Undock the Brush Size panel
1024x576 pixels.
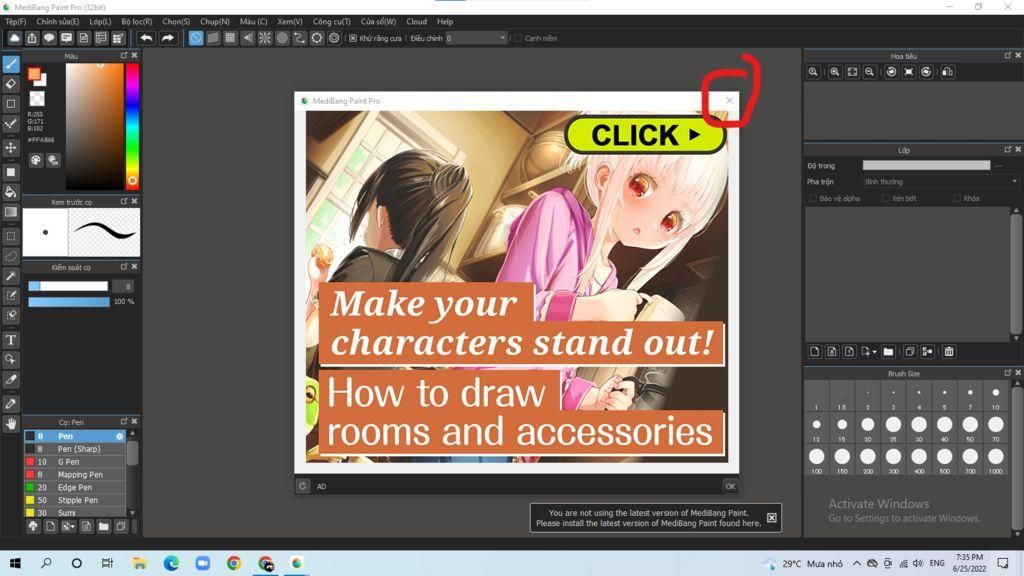(x=1008, y=373)
